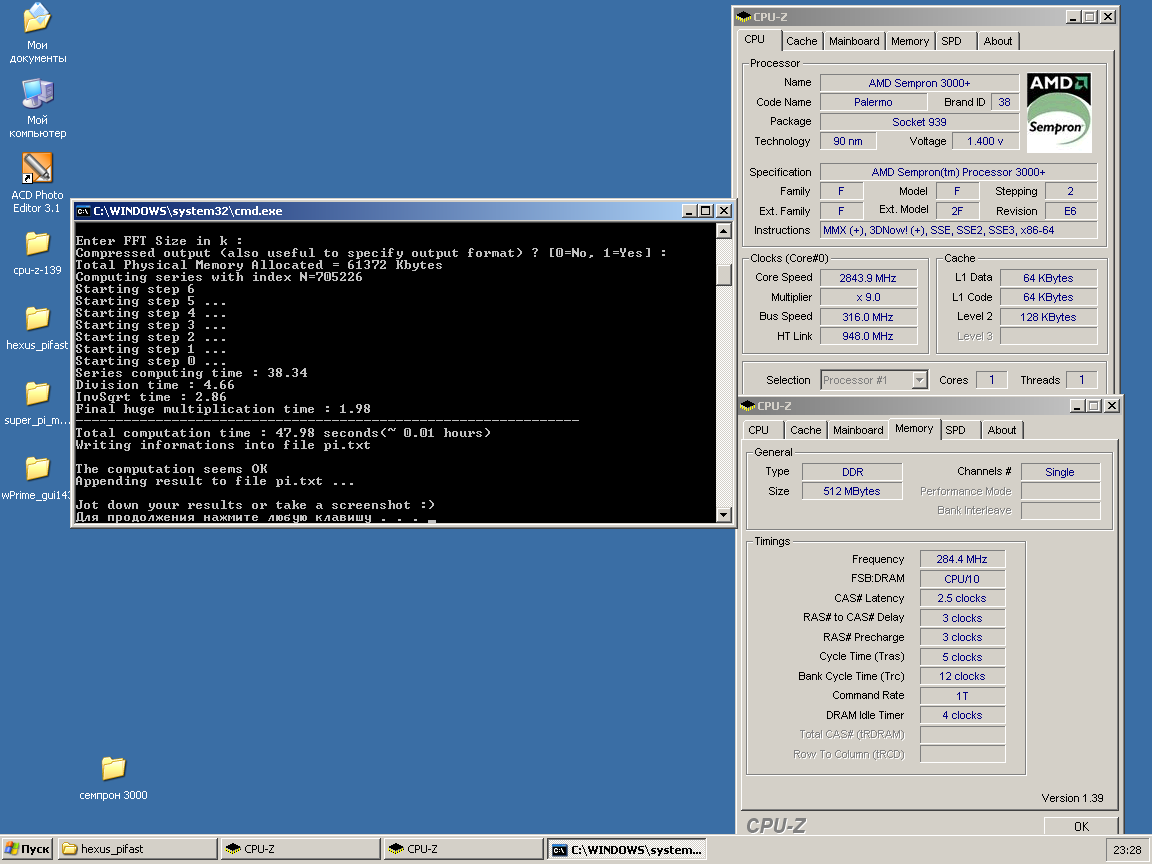The image size is (1152, 864).
Task: Switch to Cache tab in lower CPU-Z window
Action: [x=806, y=430]
